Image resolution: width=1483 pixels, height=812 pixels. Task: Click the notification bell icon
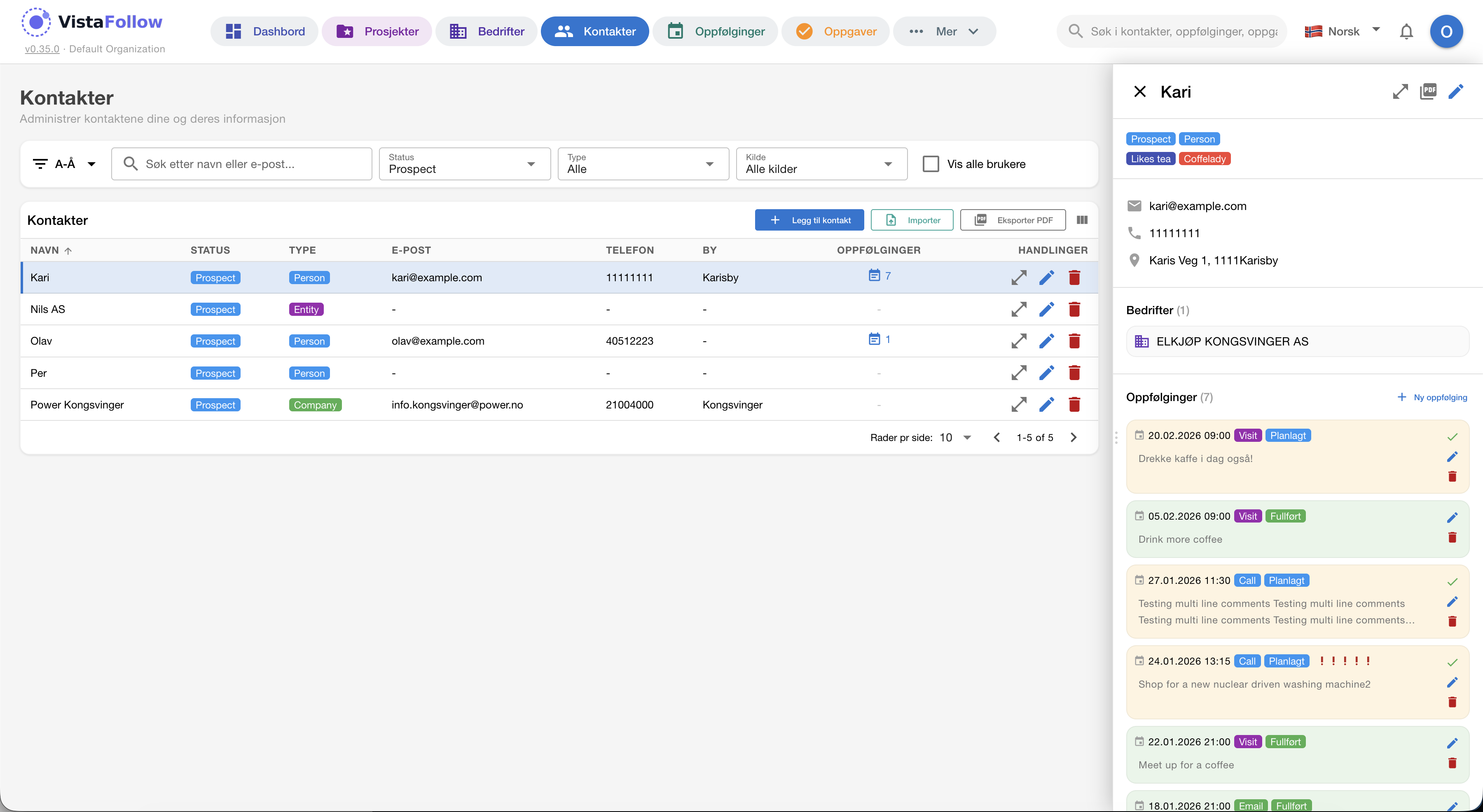1406,32
